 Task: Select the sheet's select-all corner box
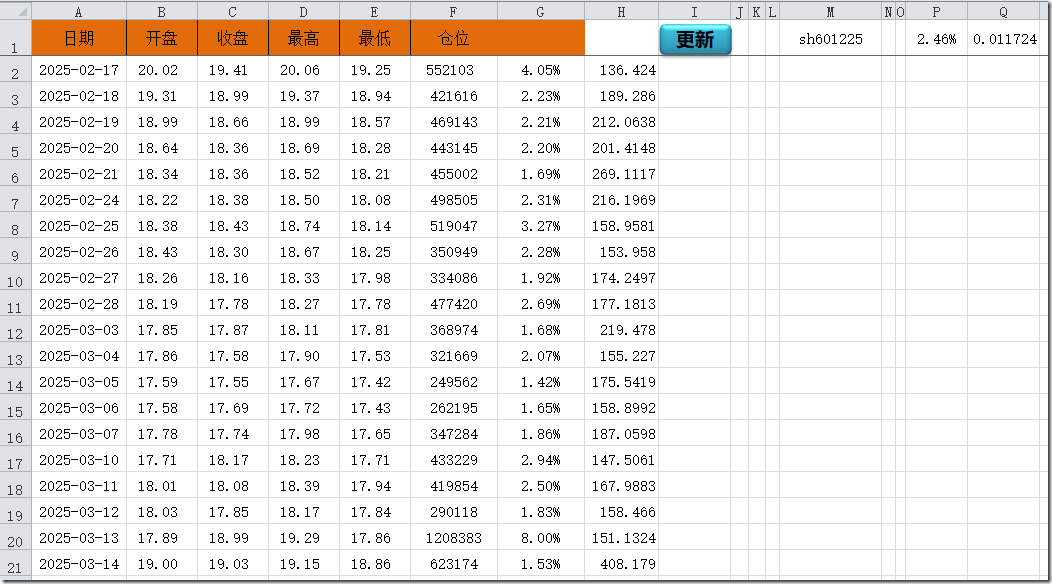tap(15, 11)
